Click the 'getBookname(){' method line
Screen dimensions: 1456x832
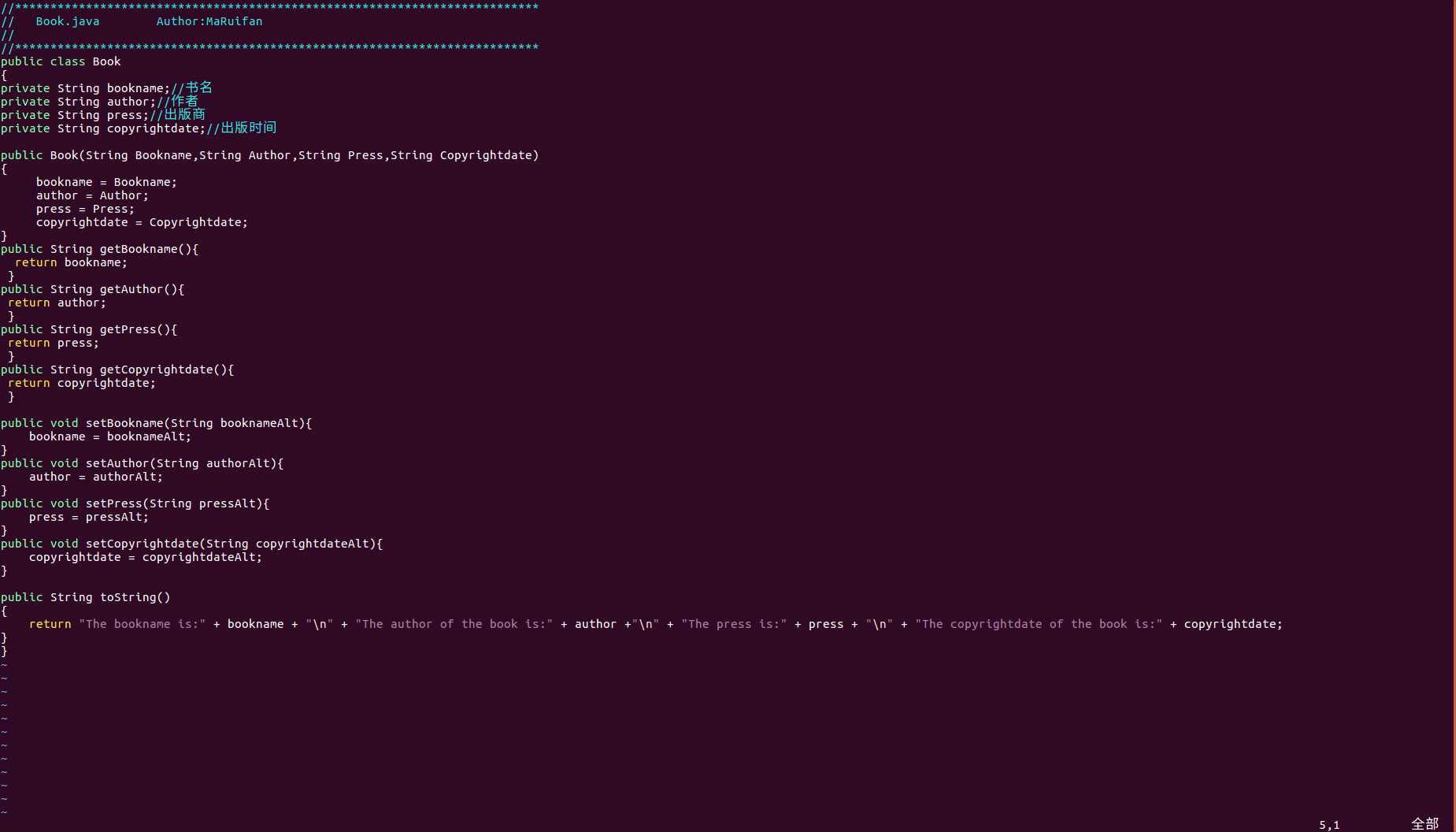pos(100,249)
